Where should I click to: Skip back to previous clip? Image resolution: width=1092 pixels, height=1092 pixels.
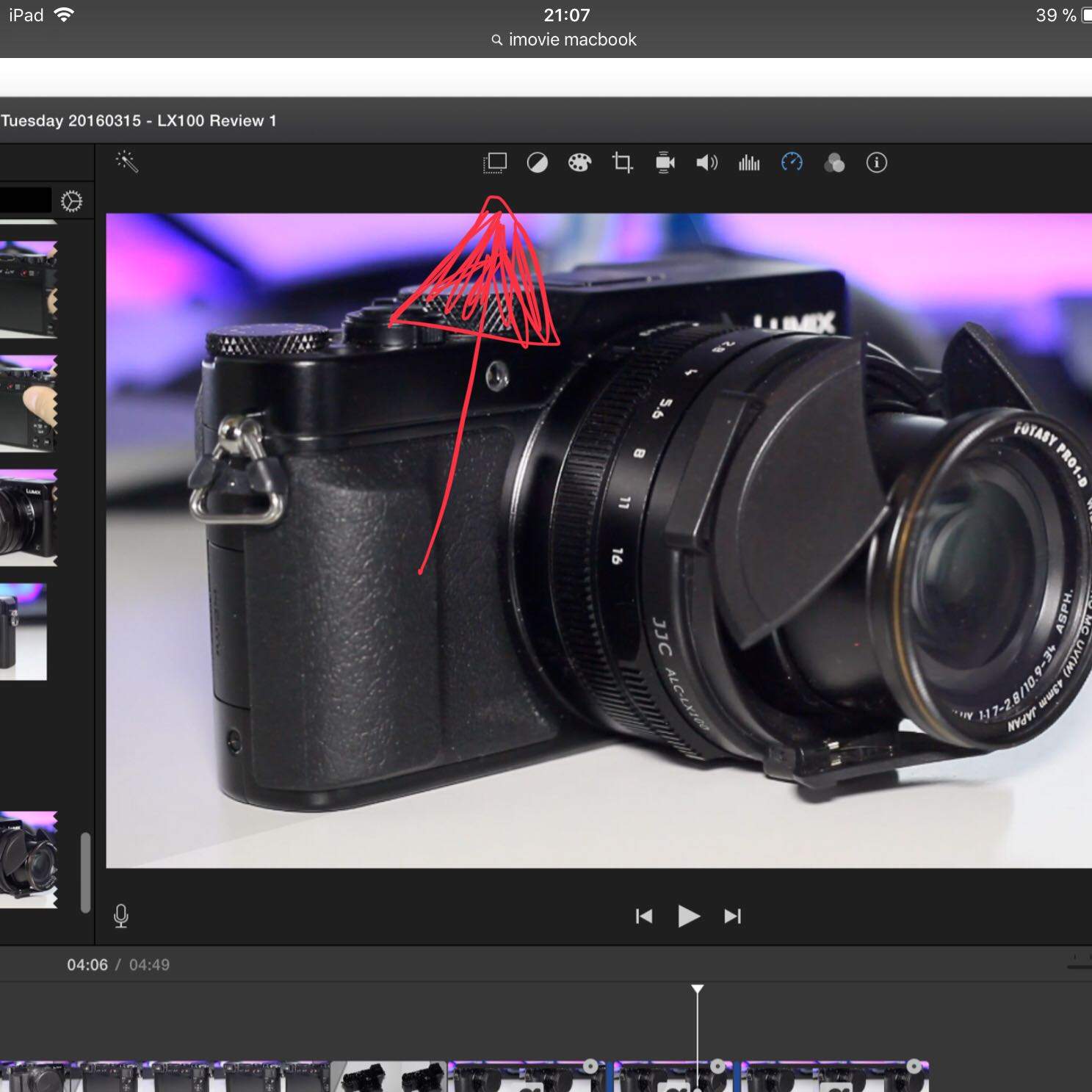coord(644,916)
